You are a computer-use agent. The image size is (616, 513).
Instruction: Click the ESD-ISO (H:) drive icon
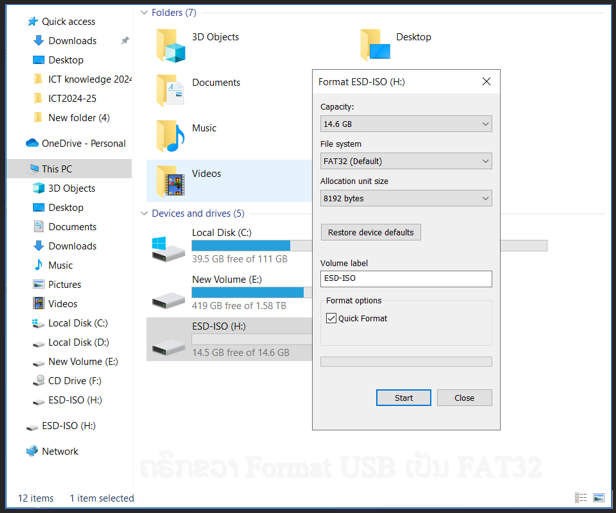[168, 340]
